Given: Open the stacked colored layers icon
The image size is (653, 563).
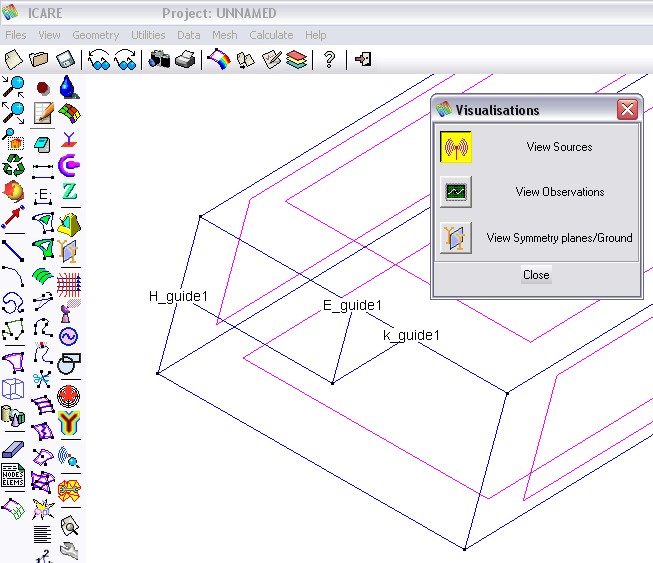Looking at the screenshot, I should 297,60.
